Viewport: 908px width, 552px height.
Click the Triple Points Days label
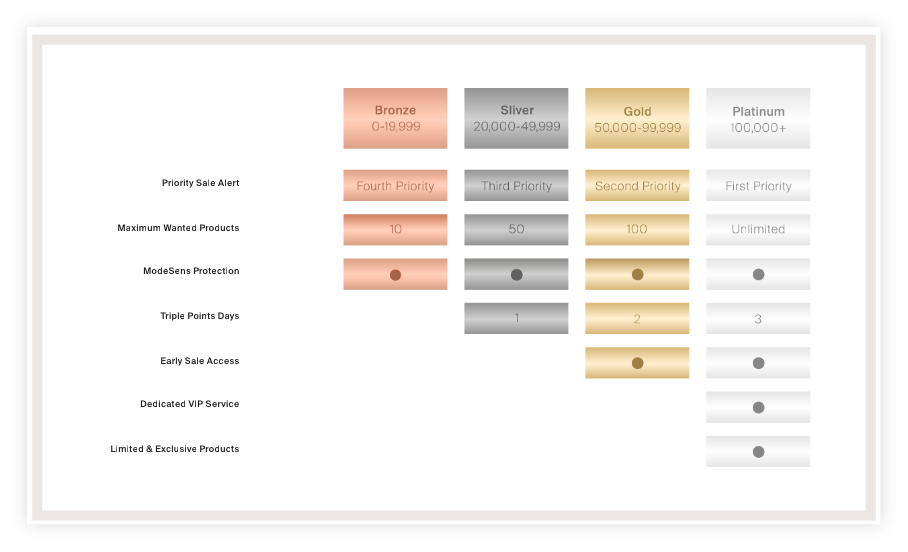pos(199,316)
